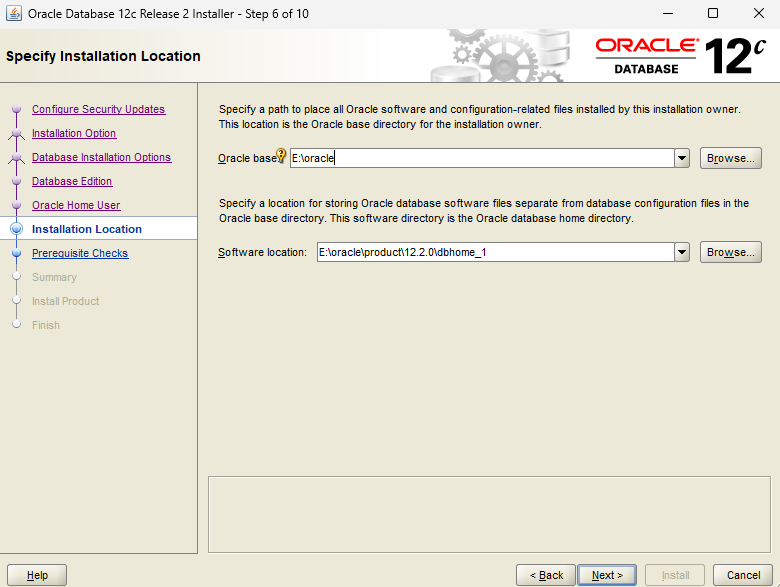Browse for the Software location directory

pyautogui.click(x=731, y=252)
